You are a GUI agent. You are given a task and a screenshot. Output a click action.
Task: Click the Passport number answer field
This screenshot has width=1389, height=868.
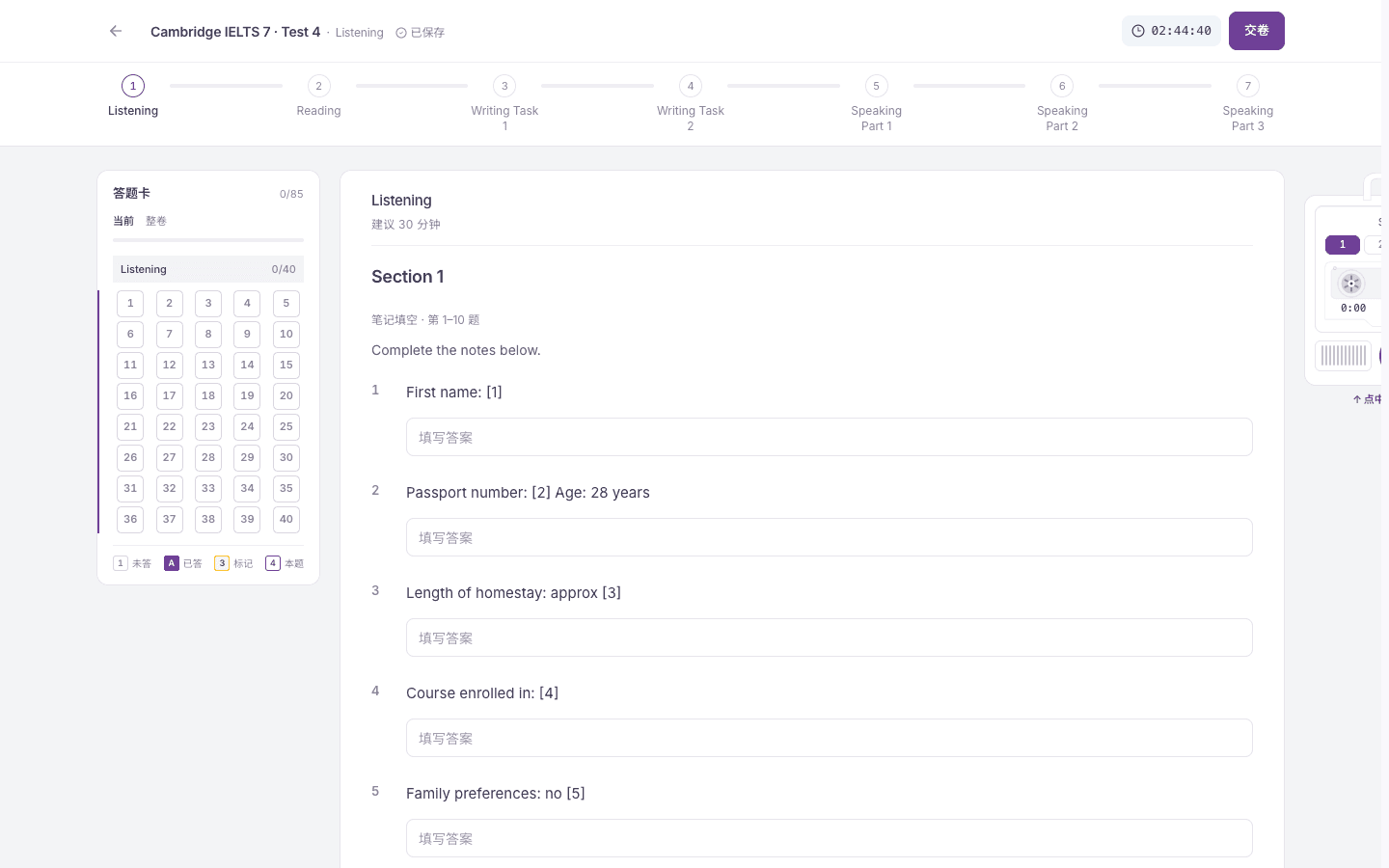(830, 537)
